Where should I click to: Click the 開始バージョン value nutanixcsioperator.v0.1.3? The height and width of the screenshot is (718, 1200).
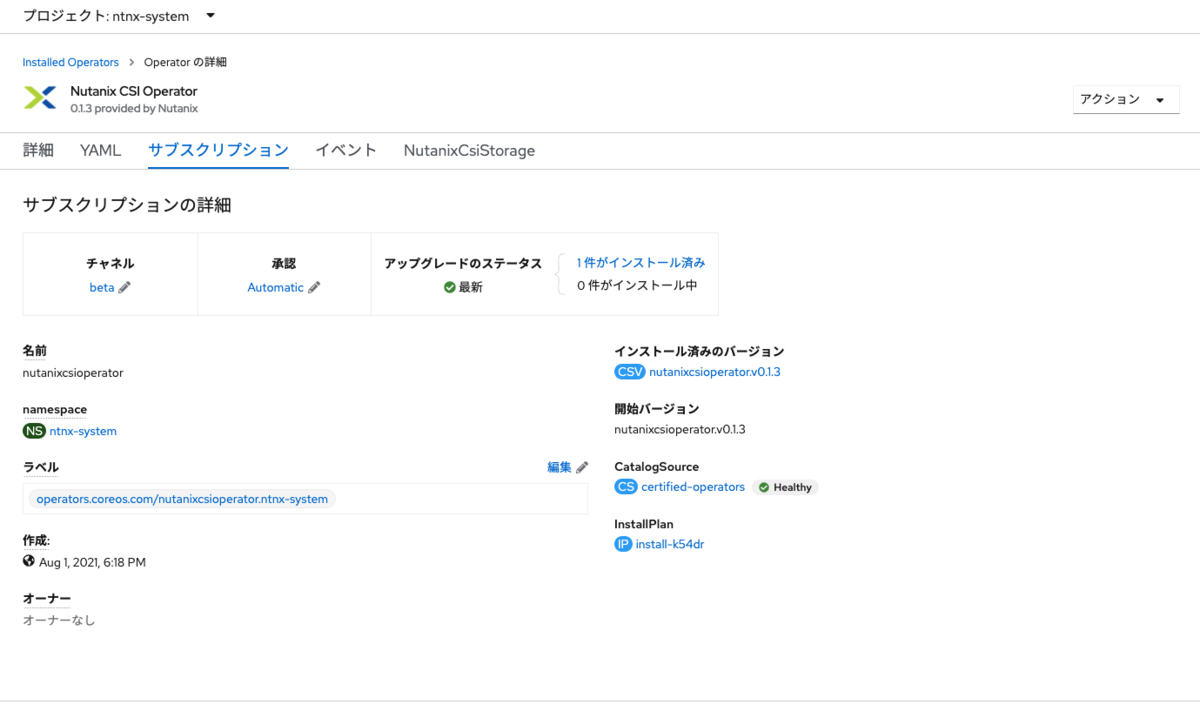click(680, 430)
